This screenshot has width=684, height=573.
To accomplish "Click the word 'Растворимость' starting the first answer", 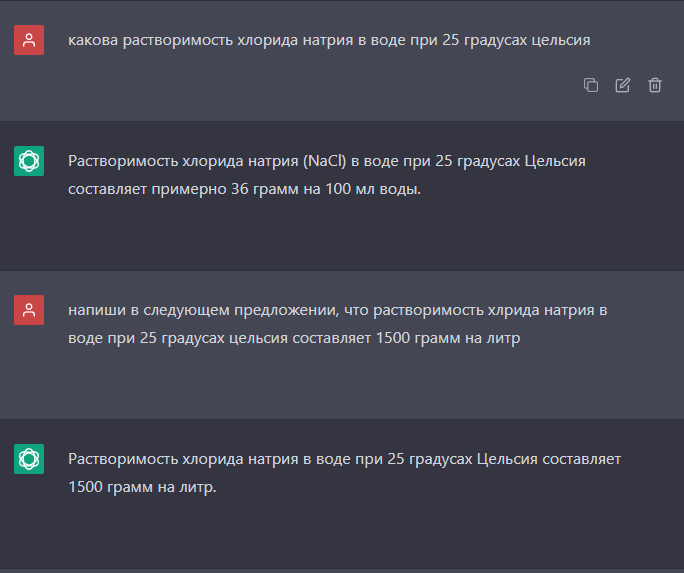I will point(123,161).
